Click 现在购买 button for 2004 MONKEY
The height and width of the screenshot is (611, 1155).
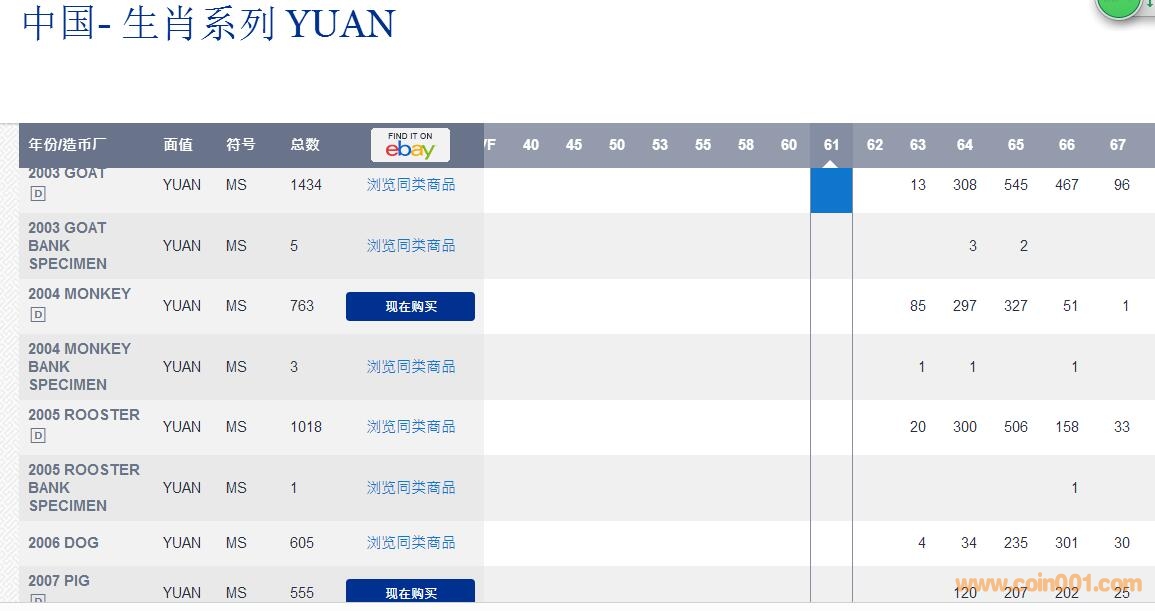(410, 307)
